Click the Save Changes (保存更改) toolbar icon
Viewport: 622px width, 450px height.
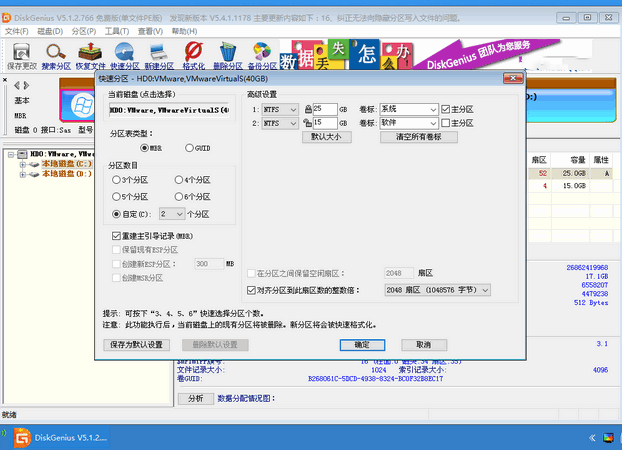[x=22, y=56]
